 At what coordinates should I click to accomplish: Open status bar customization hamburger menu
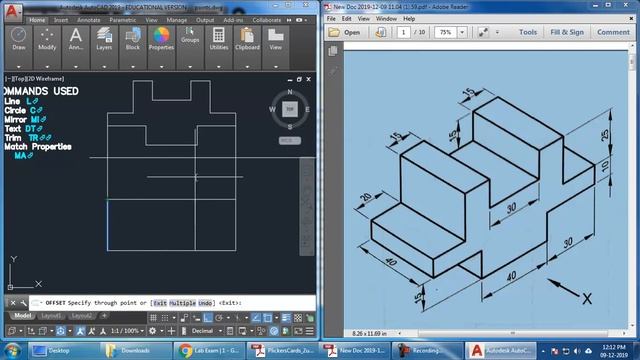click(x=310, y=331)
